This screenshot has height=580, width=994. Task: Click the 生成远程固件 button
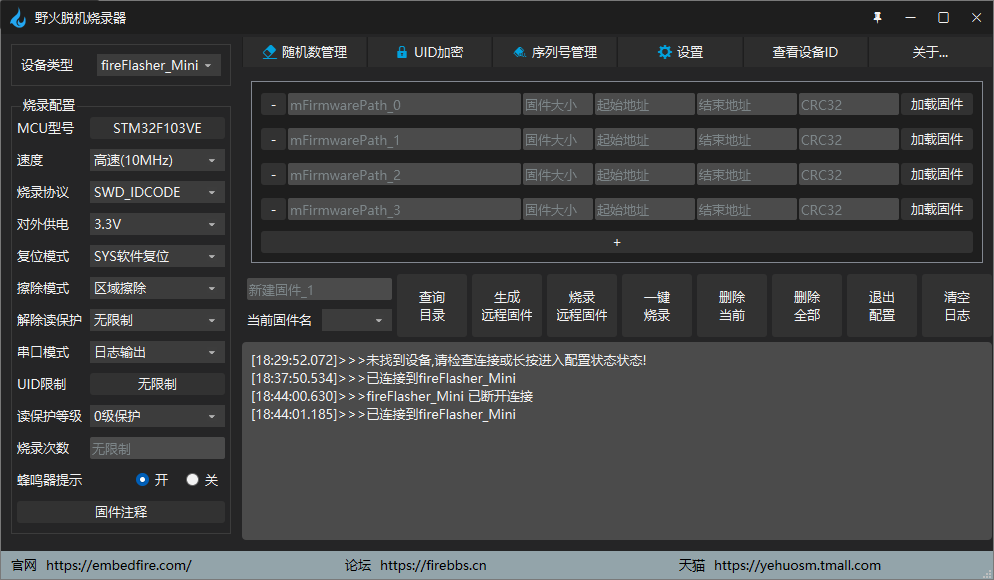pos(507,306)
